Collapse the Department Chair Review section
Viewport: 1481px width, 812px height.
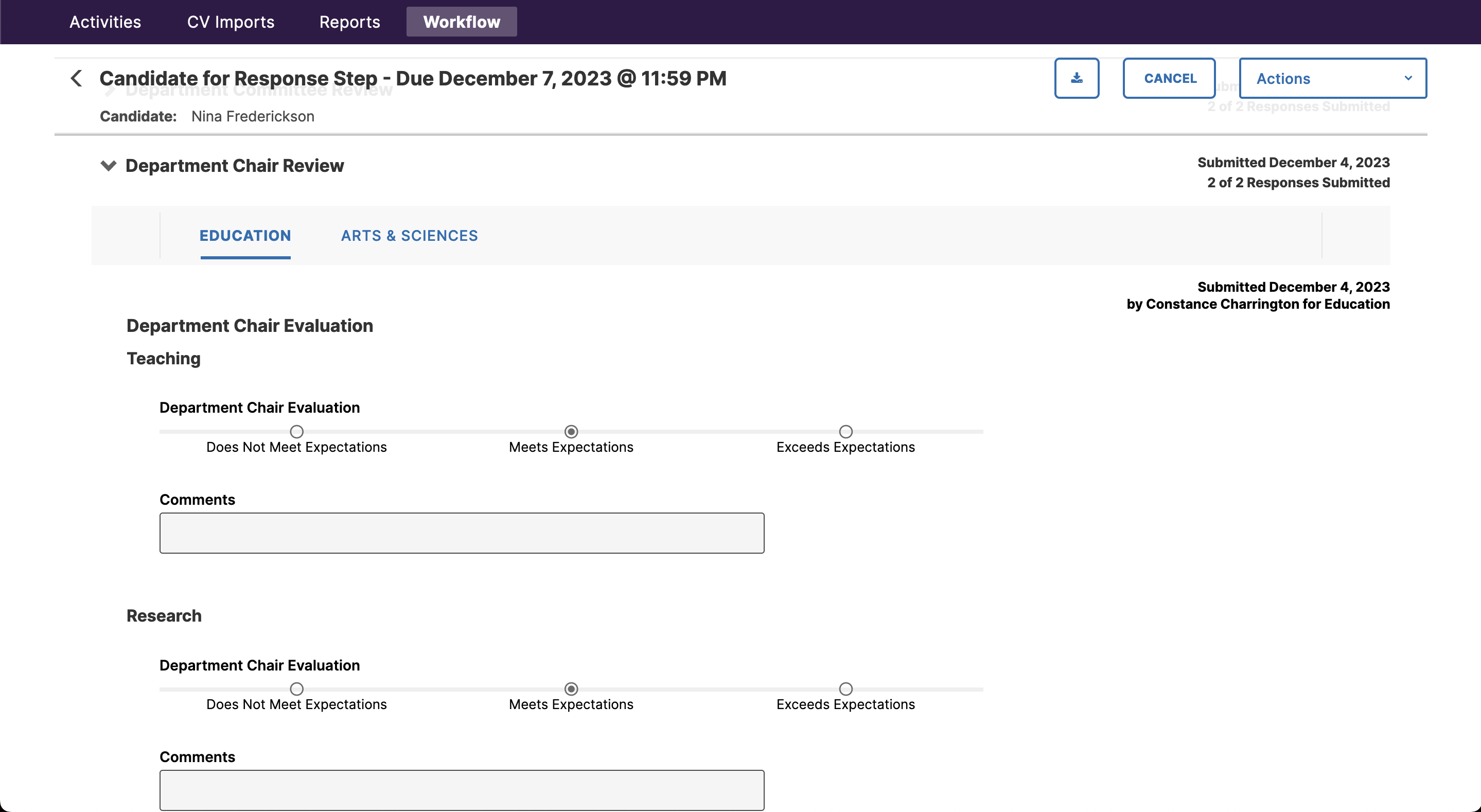tap(108, 166)
